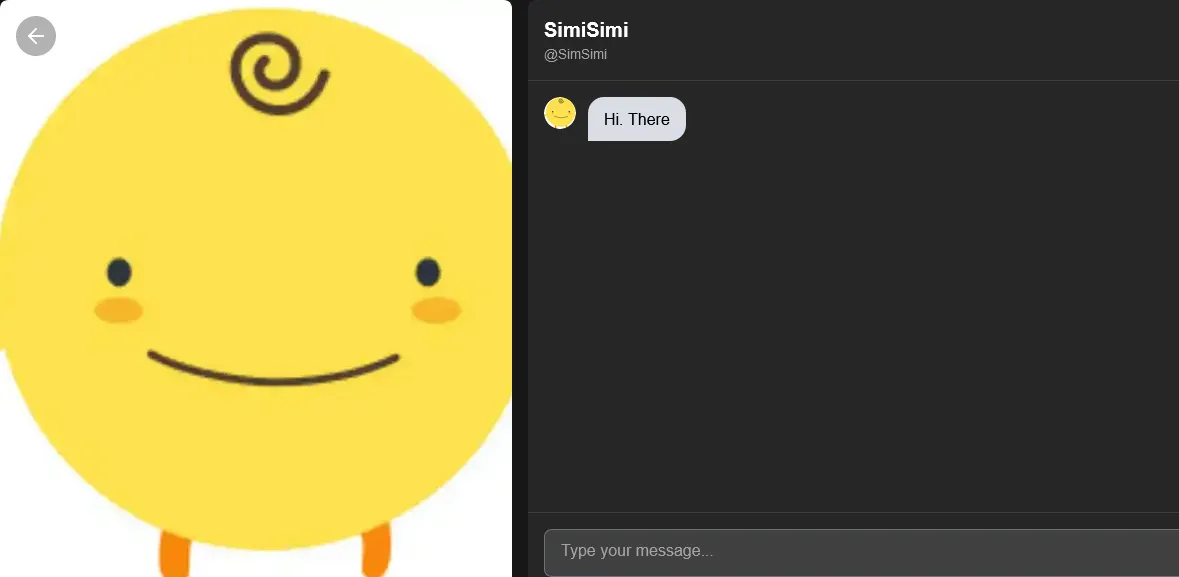
Task: Click the back arrow button
Action: pos(36,36)
